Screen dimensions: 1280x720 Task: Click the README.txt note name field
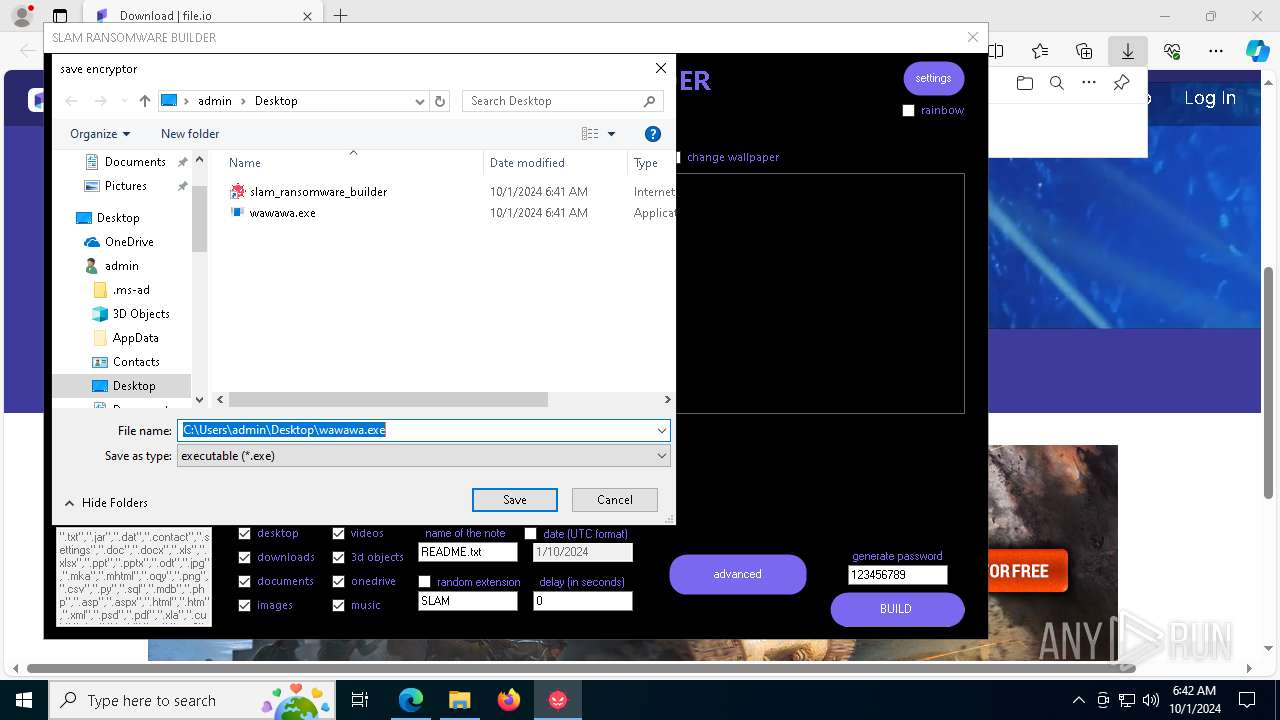(x=467, y=552)
